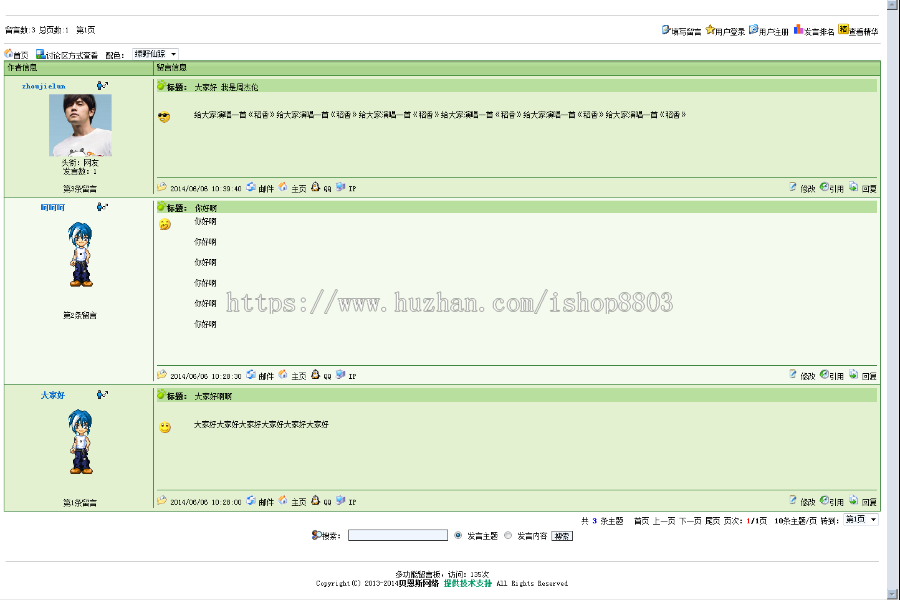Click the 讨论区方式查看 view-mode icon
The image size is (900, 600).
40,54
